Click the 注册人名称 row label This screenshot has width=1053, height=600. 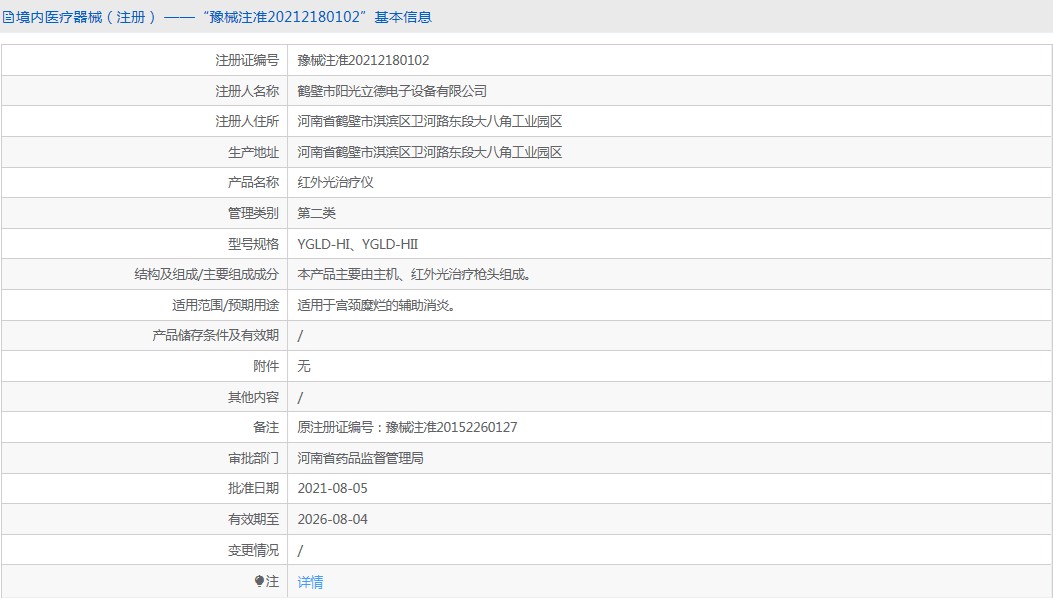pos(246,91)
